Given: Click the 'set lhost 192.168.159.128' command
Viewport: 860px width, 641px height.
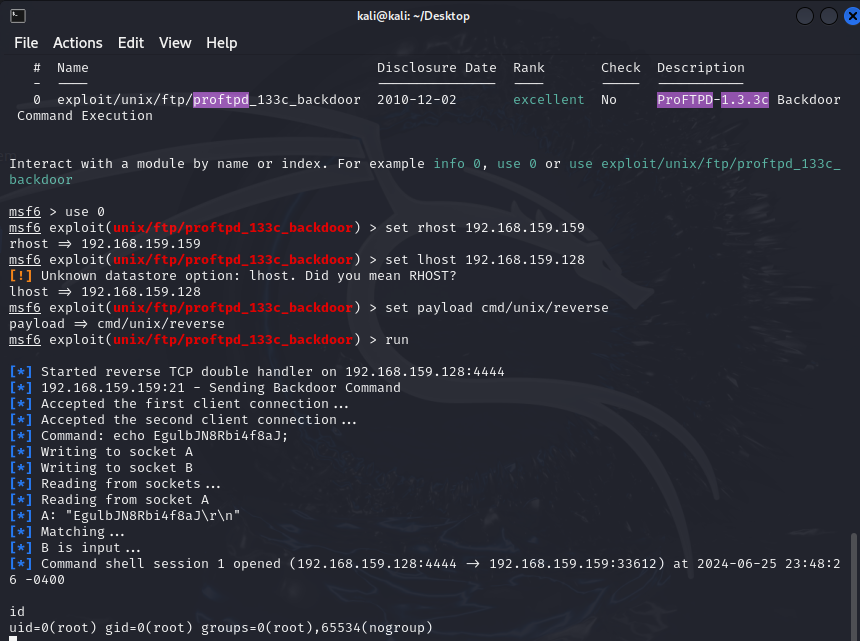Looking at the screenshot, I should tap(485, 259).
